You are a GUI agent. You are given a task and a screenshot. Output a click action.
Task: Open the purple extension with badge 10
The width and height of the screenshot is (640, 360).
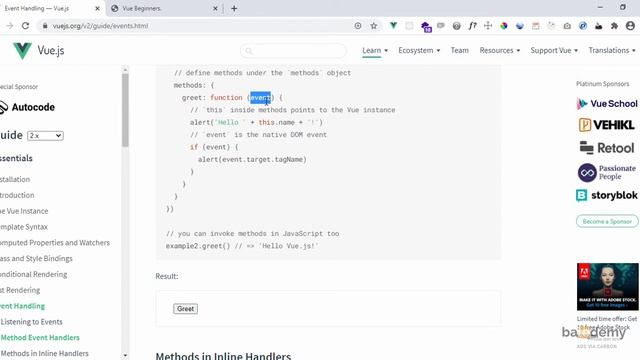tap(426, 27)
